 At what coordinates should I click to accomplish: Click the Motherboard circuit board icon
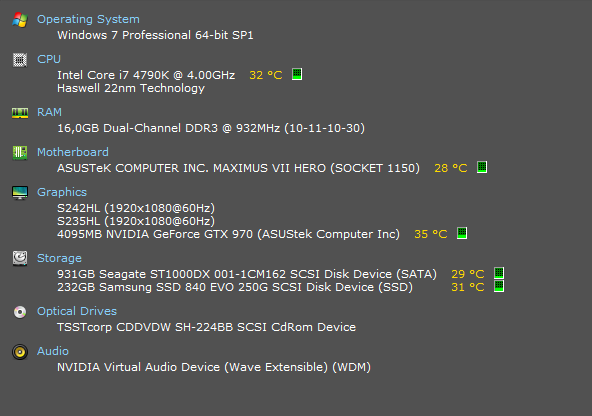(20, 153)
